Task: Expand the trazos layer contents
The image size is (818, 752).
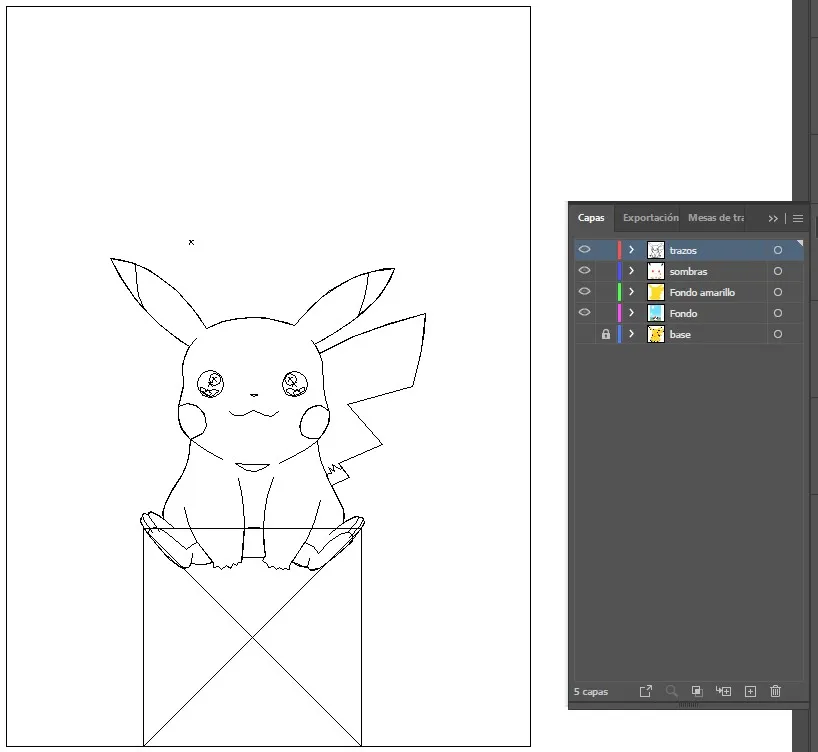Action: [631, 250]
